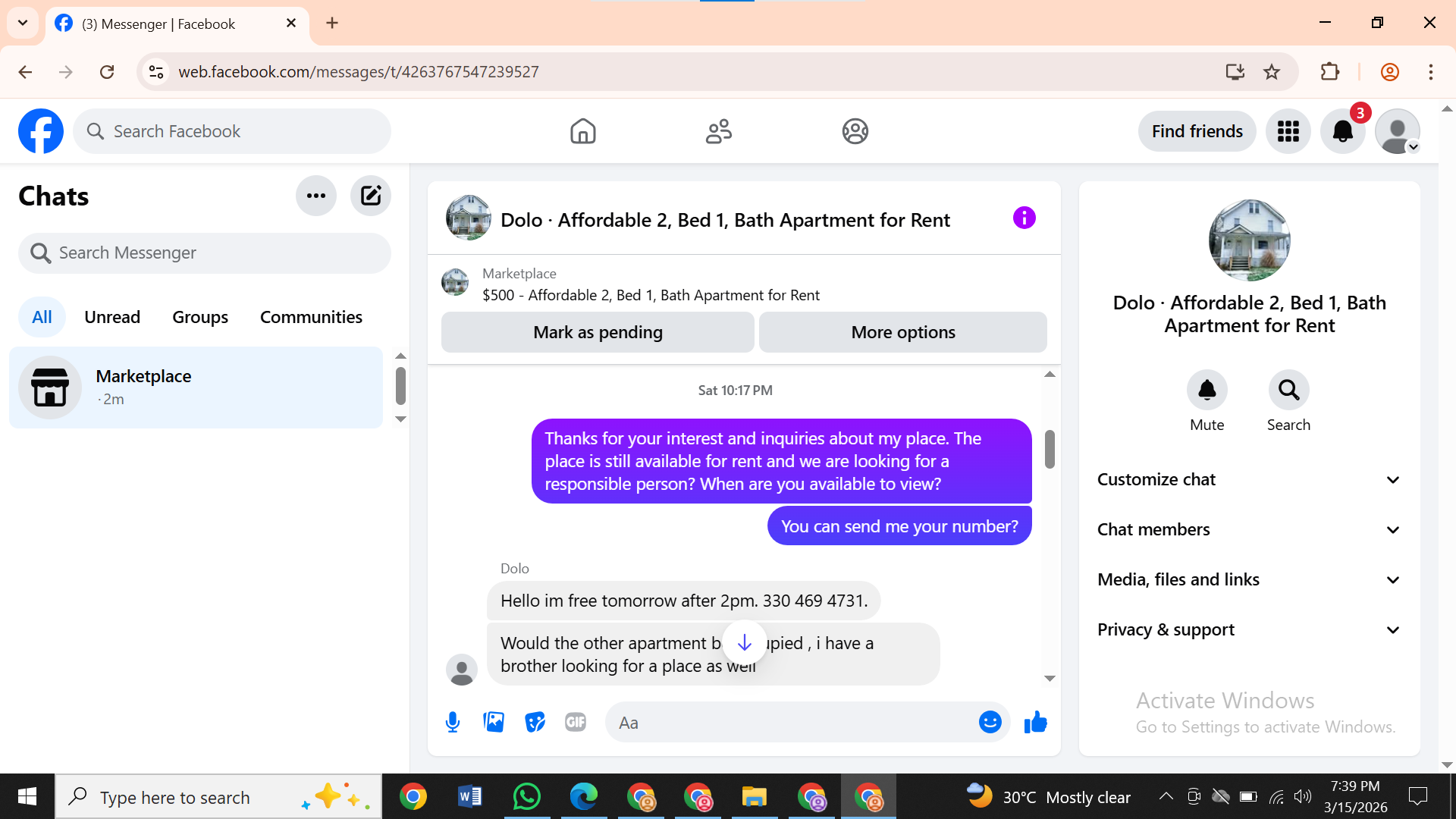
Task: Open the Facebook menu grid icon
Action: (1288, 131)
